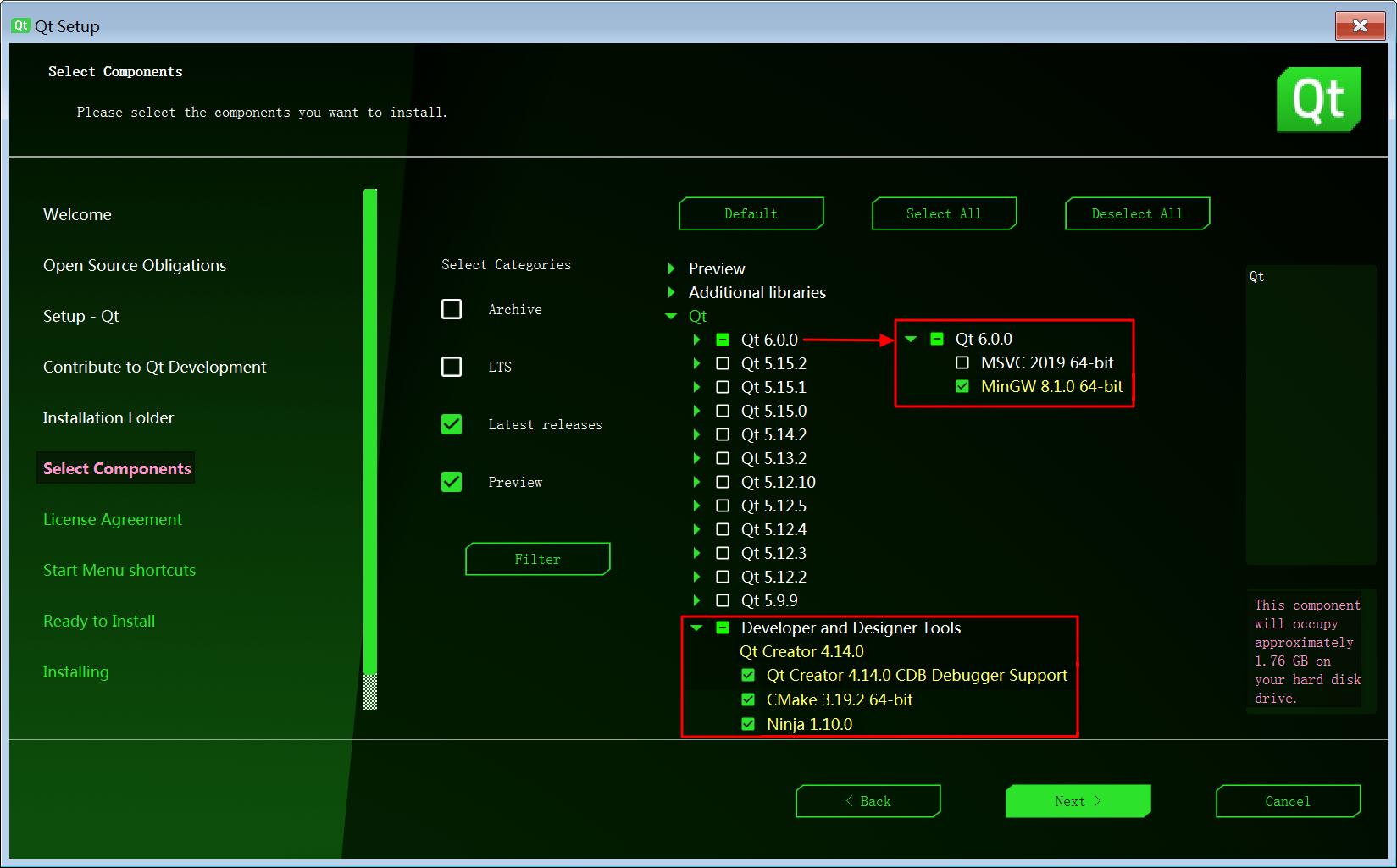Expand the Qt 5.12.2 tree arrow
This screenshot has width=1397, height=868.
696,577
